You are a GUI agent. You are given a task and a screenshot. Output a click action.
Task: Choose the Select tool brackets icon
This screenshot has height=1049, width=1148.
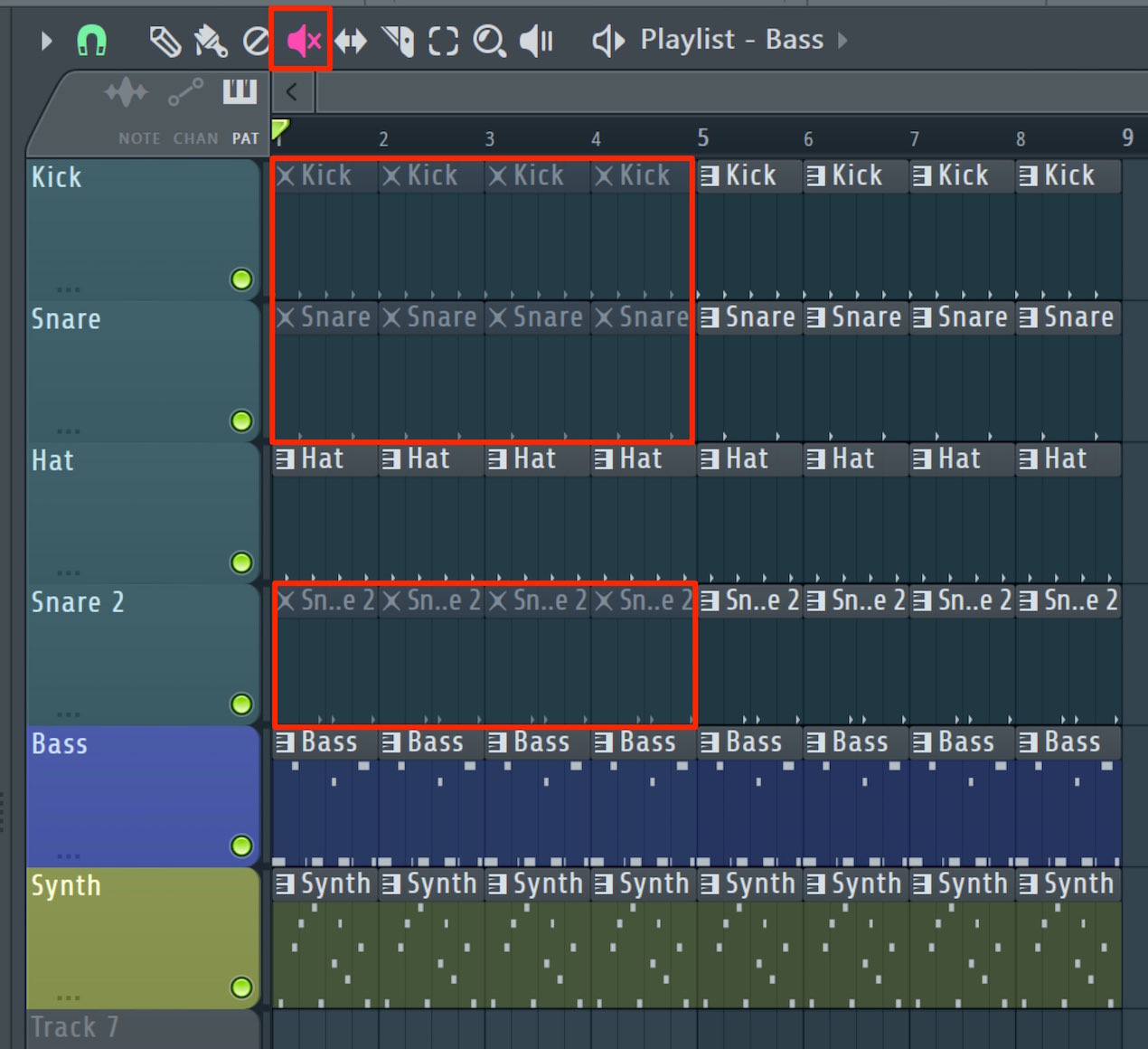(443, 41)
